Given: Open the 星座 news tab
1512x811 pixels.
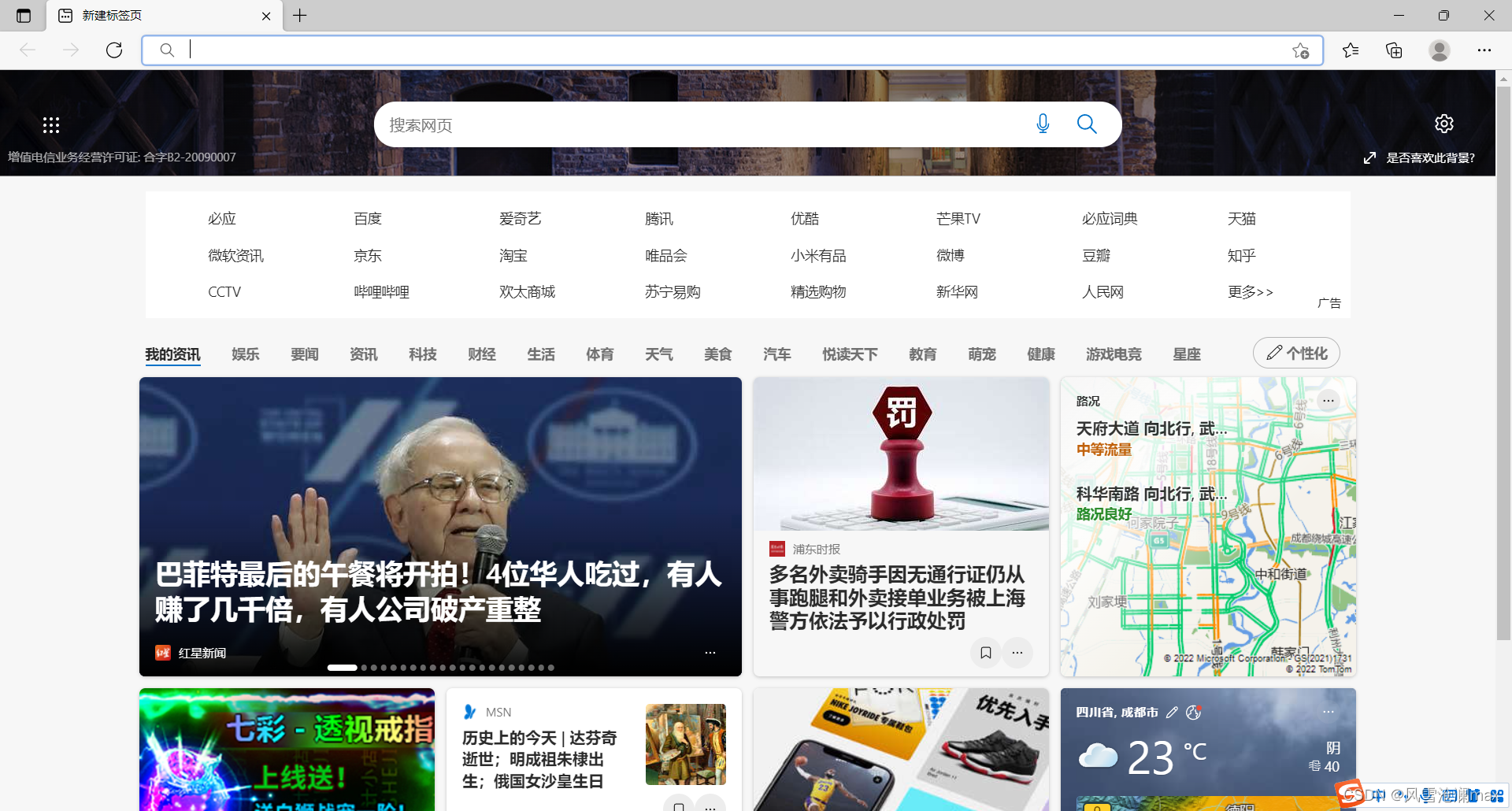Looking at the screenshot, I should coord(1187,354).
